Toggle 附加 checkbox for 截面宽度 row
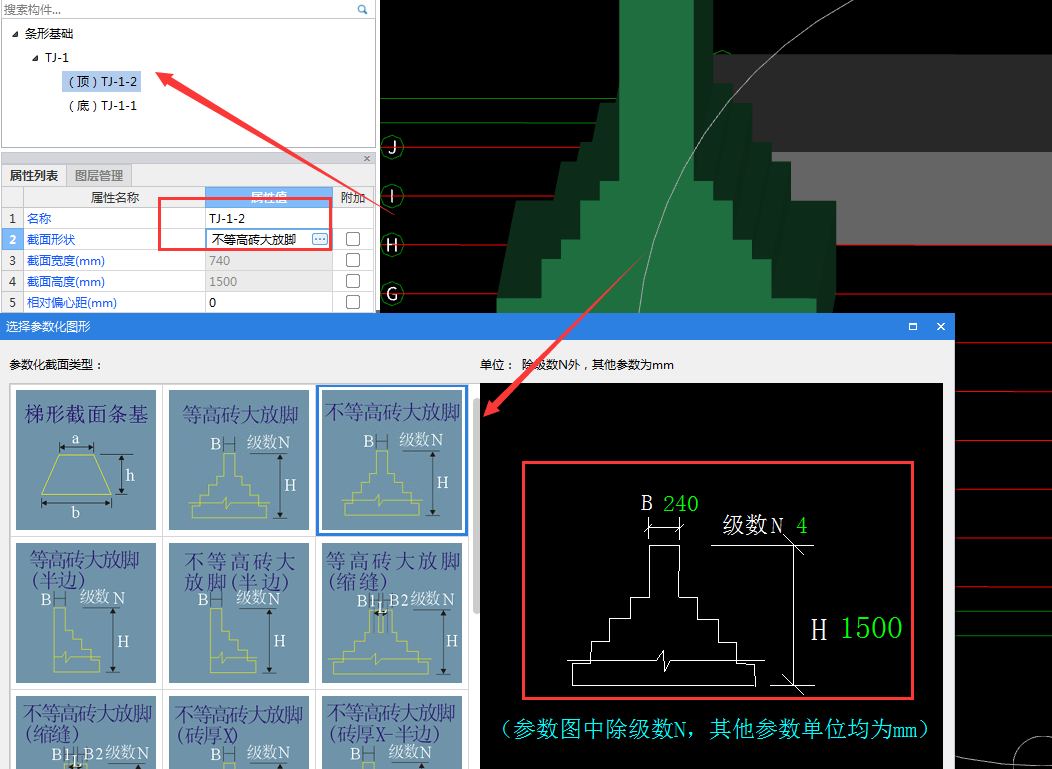Viewport: 1052px width, 769px height. [353, 260]
